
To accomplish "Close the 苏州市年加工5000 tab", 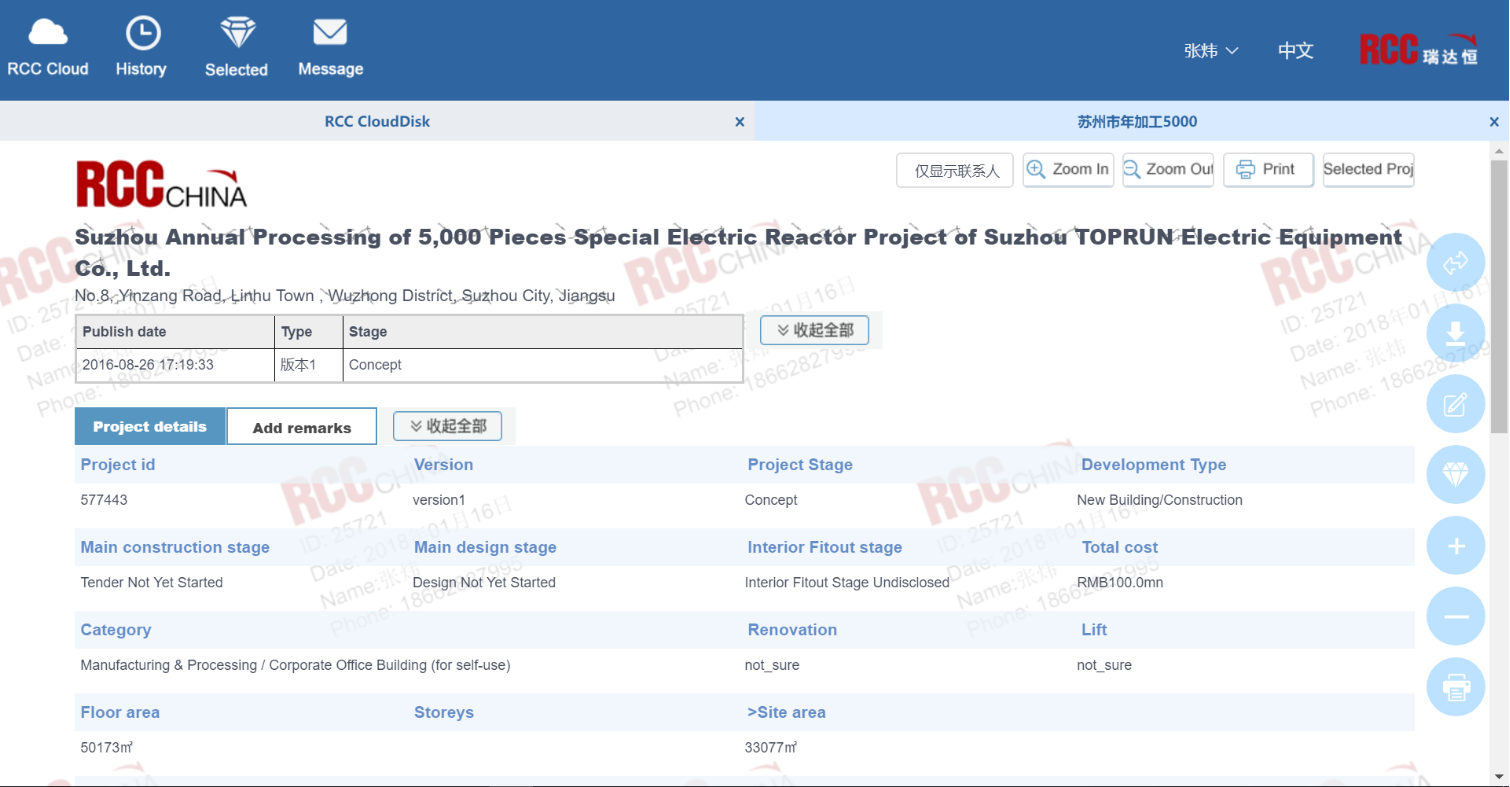I will (1494, 122).
